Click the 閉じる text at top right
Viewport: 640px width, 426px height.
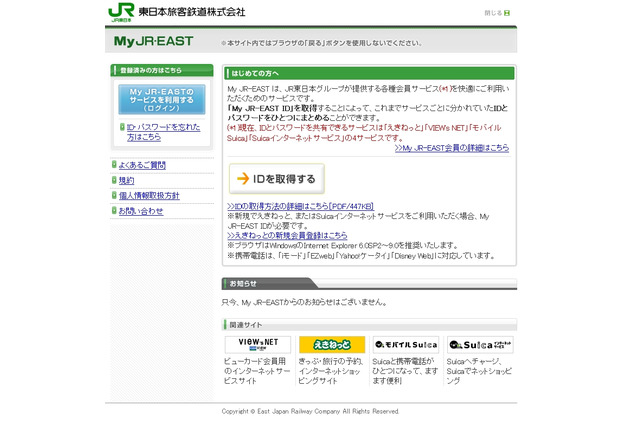point(492,13)
